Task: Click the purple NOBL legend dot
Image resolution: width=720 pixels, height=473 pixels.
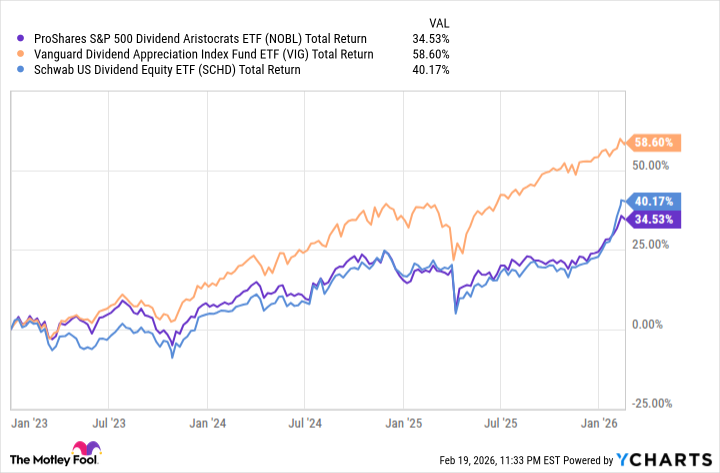Action: (x=11, y=37)
